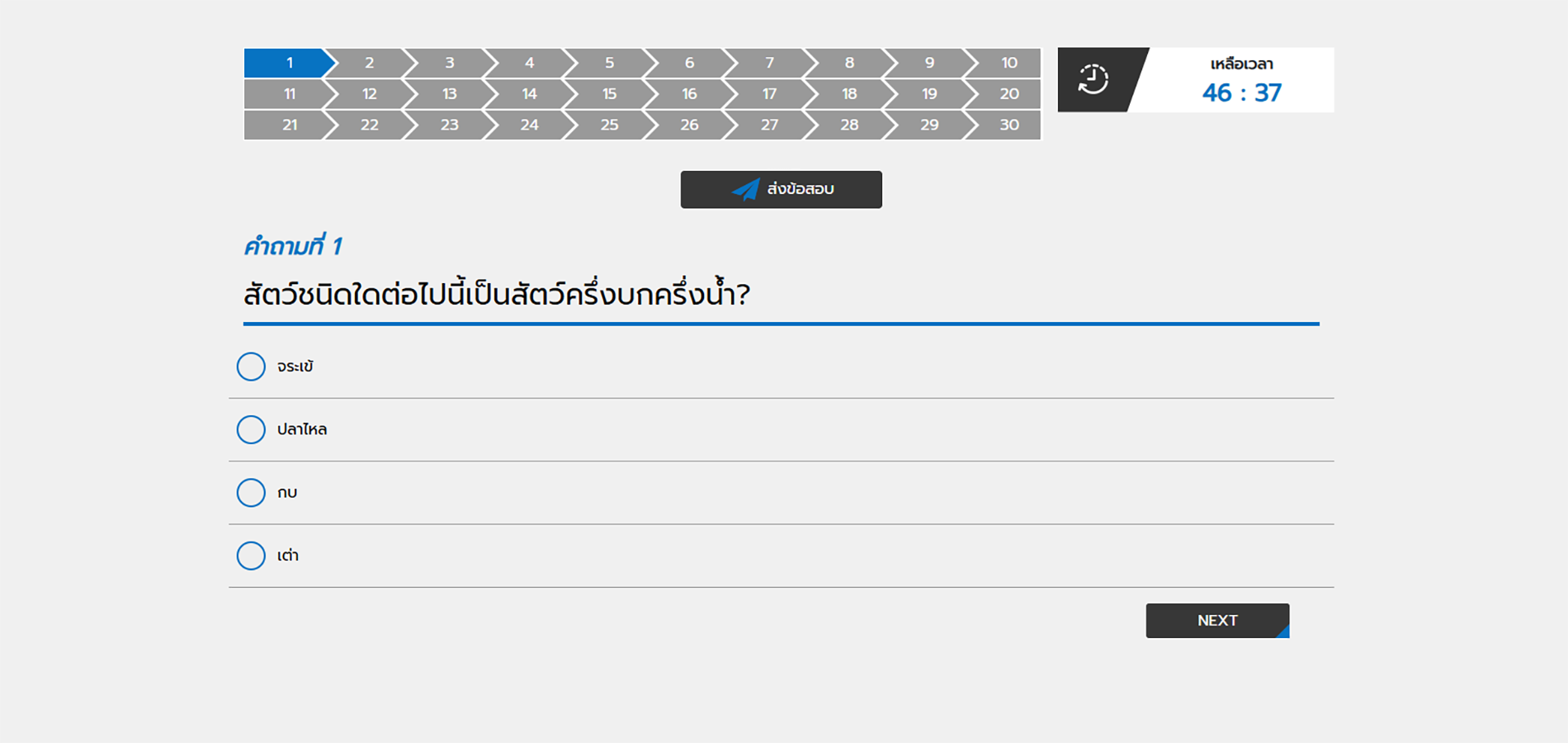Jump to question 1 in navigation
Screen dimensions: 1568x743
289,62
